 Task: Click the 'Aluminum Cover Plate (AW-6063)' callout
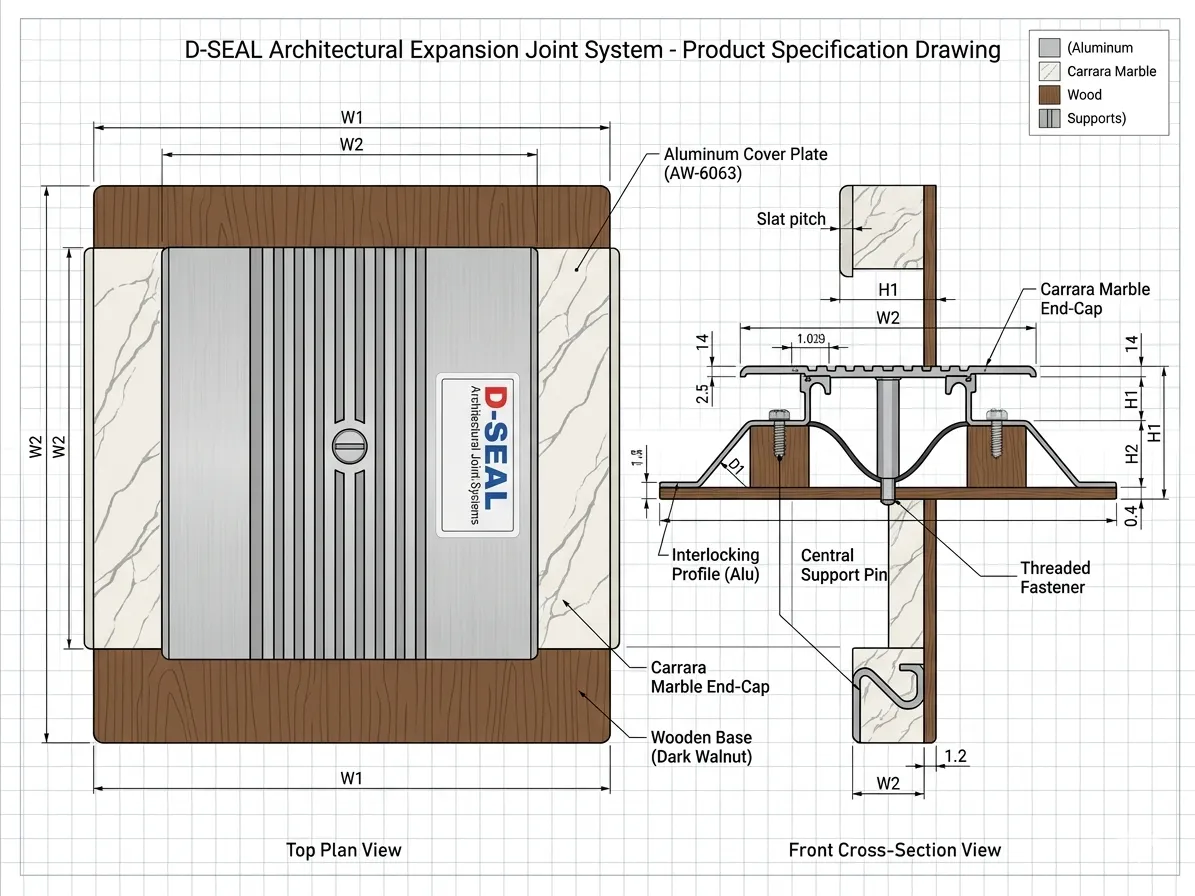[745, 163]
